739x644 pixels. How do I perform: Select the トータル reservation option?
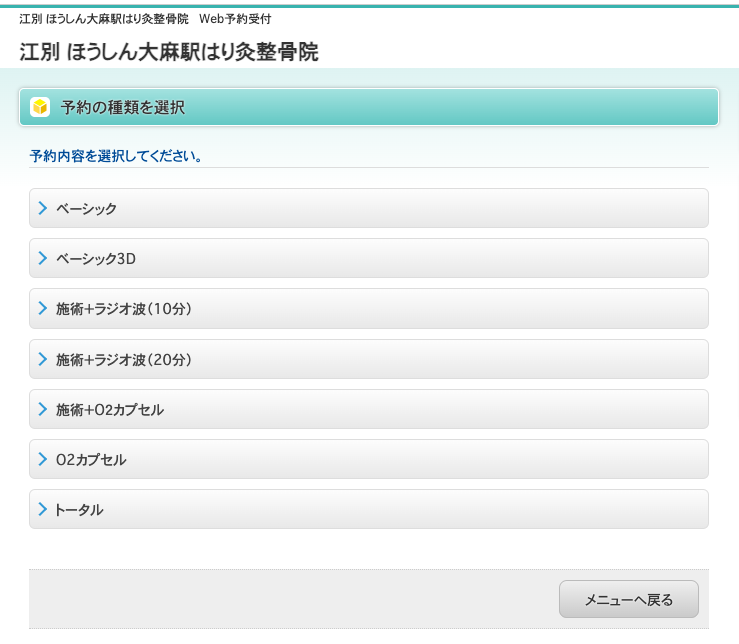[369, 509]
